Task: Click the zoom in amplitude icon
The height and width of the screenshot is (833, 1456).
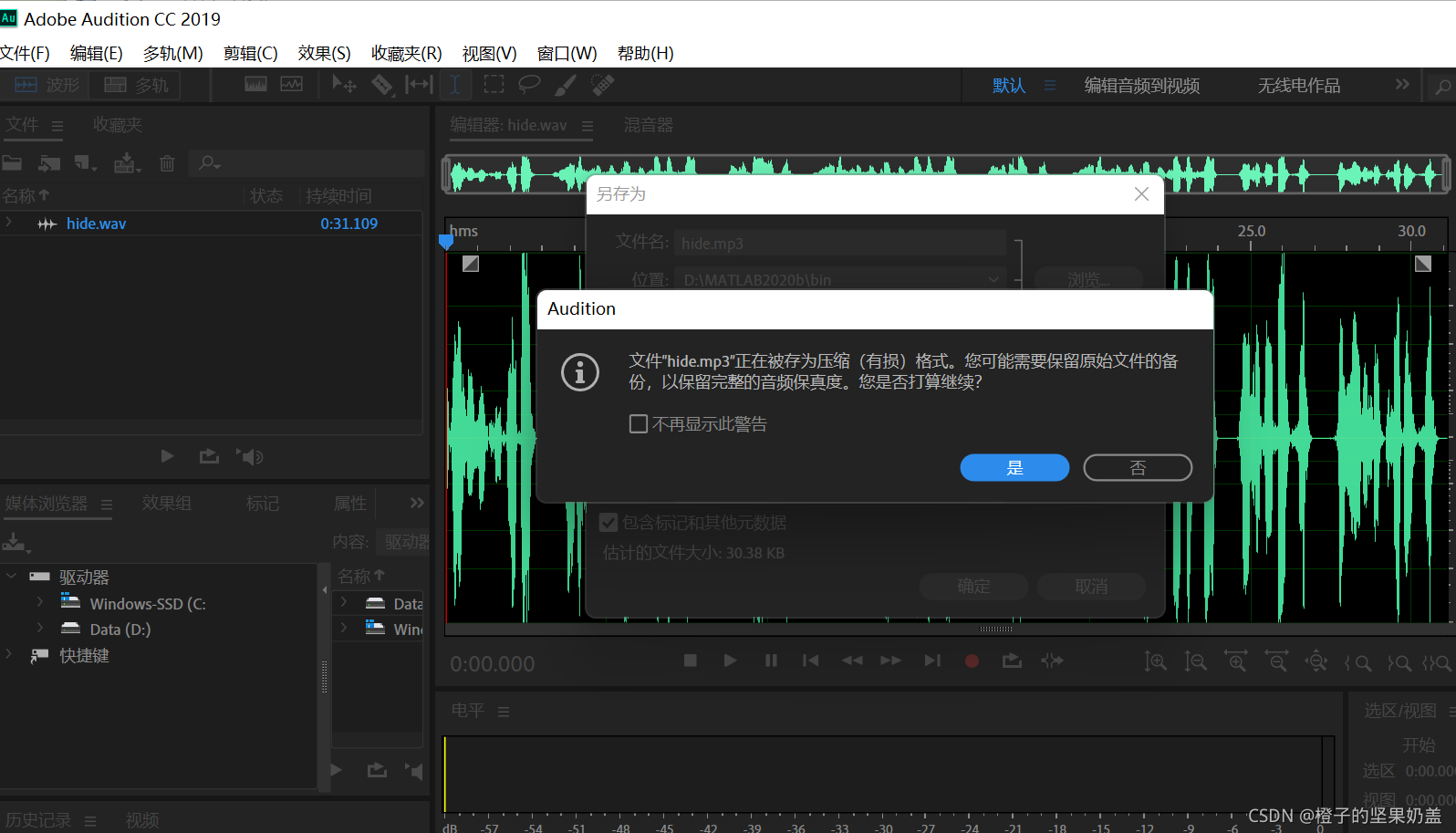Action: pos(1155,662)
